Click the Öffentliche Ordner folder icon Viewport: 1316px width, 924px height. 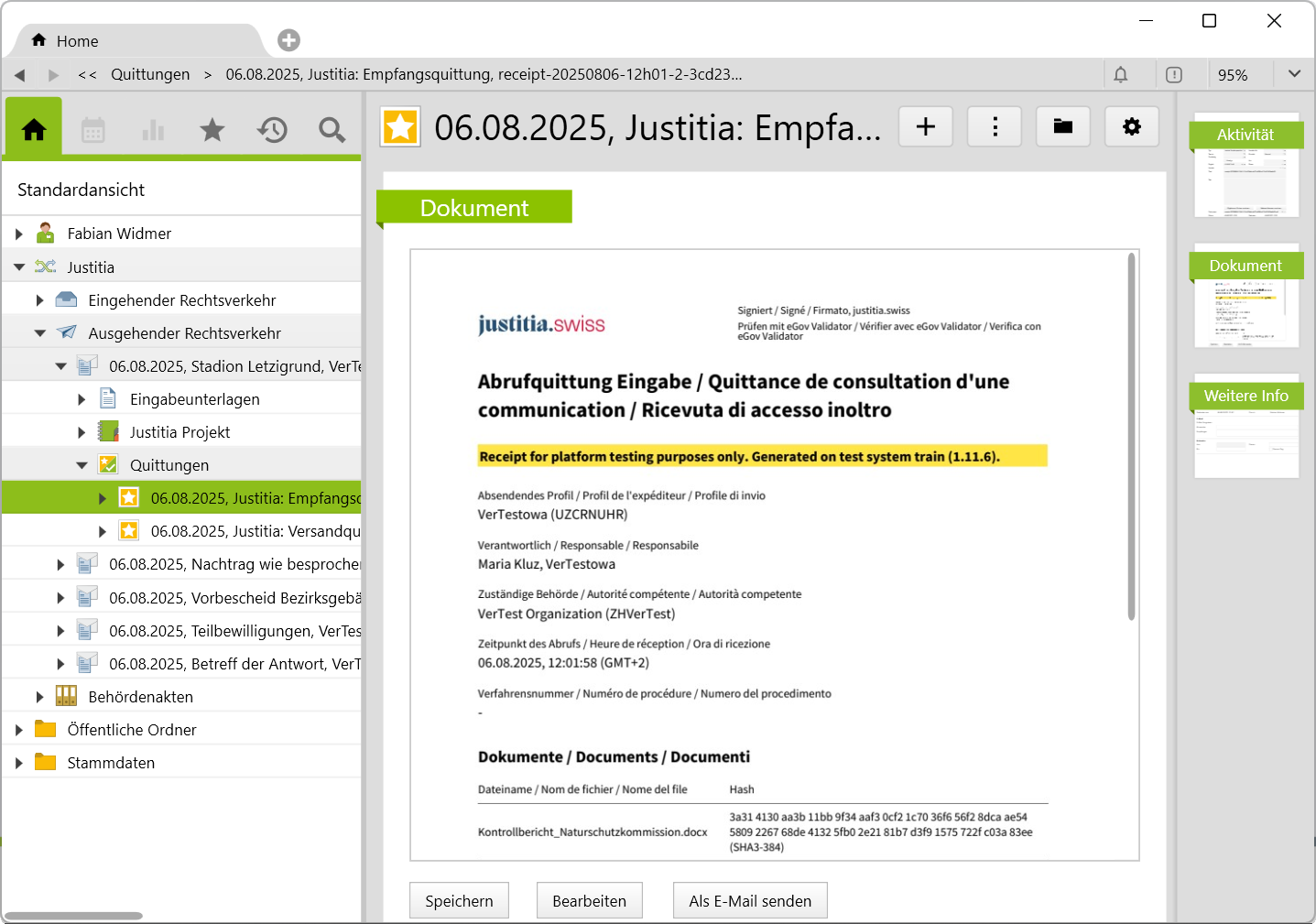coord(45,729)
